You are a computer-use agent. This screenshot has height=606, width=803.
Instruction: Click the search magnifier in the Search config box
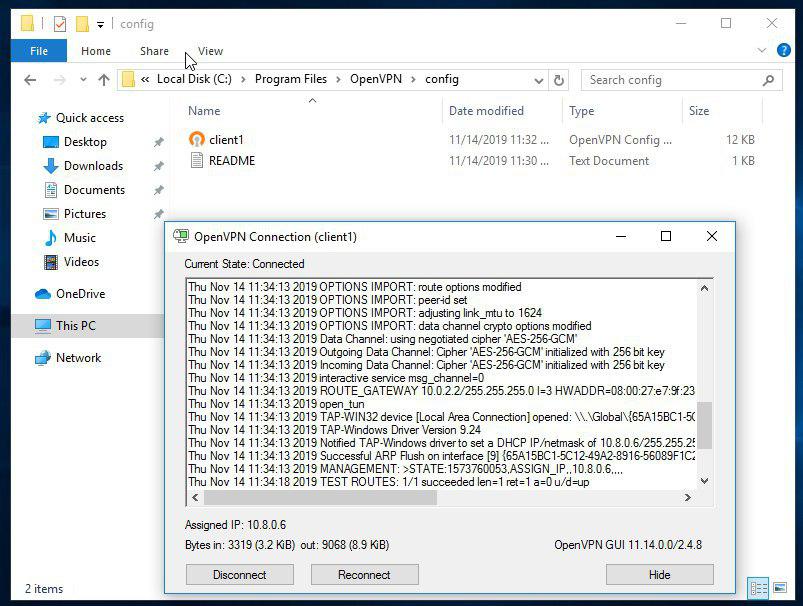[x=767, y=79]
